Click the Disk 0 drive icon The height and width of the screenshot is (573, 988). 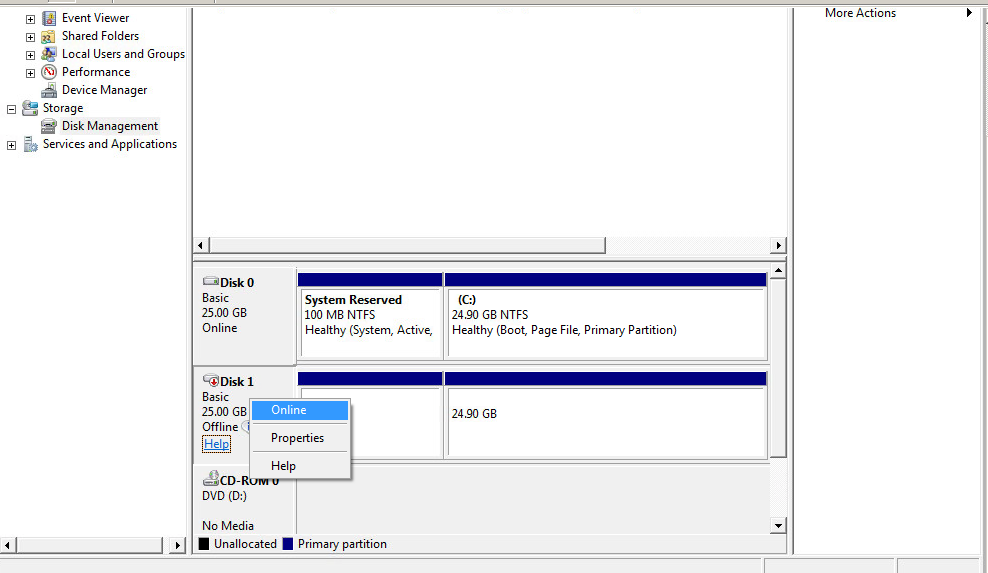(210, 283)
